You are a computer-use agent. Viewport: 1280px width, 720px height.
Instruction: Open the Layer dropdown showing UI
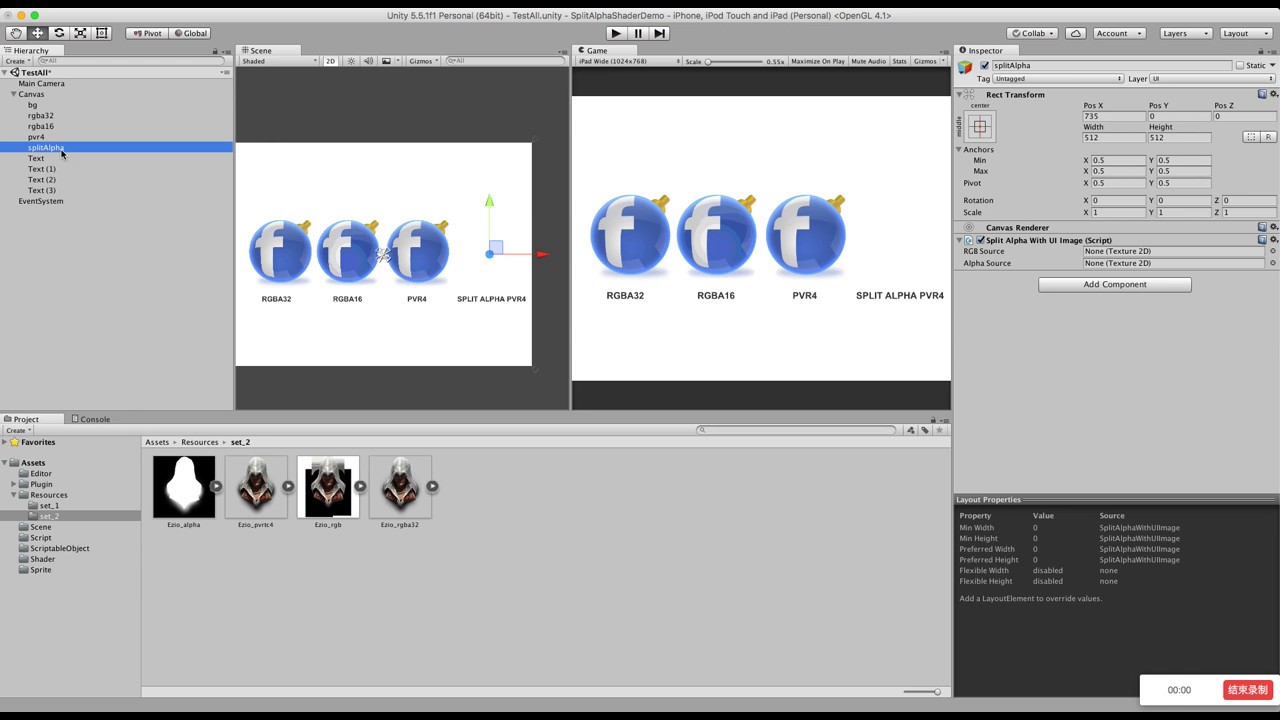[x=1213, y=78]
